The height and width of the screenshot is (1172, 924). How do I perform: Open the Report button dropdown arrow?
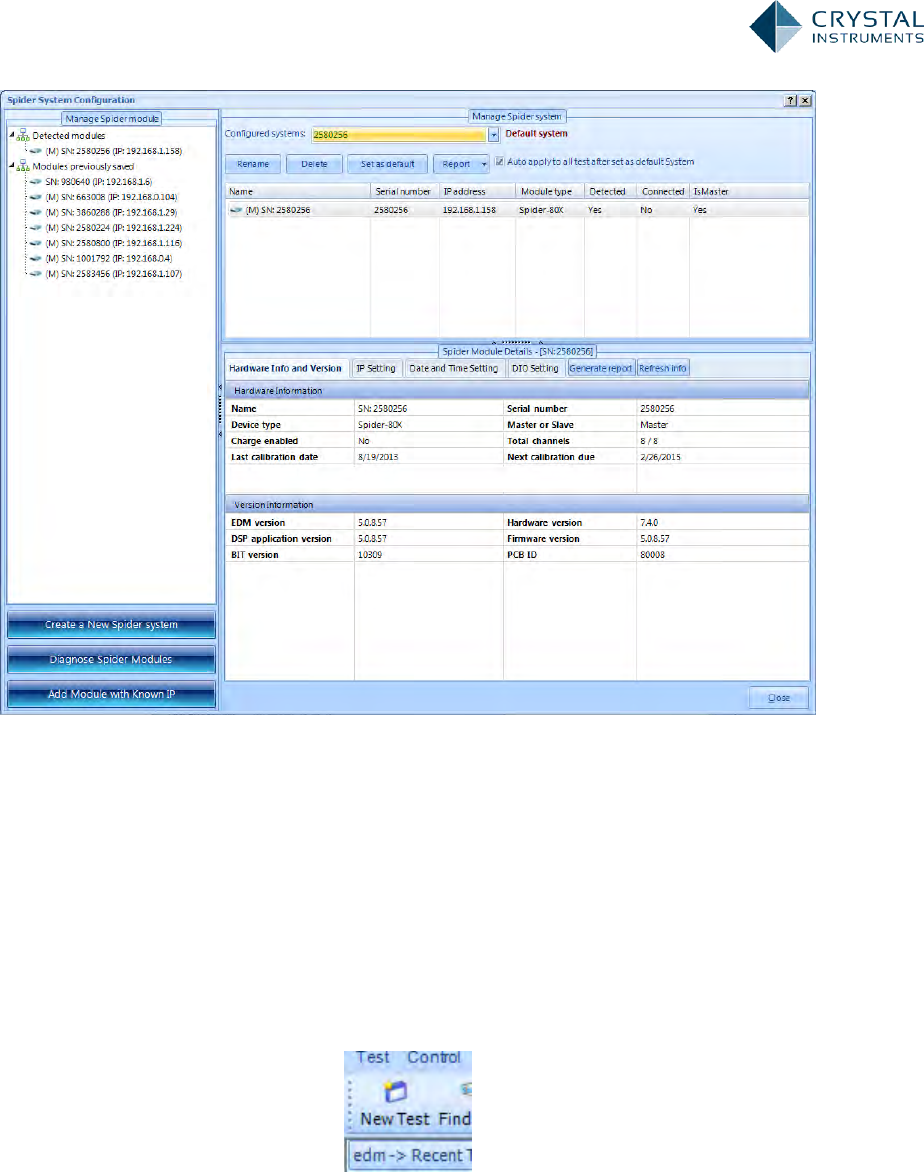click(484, 164)
